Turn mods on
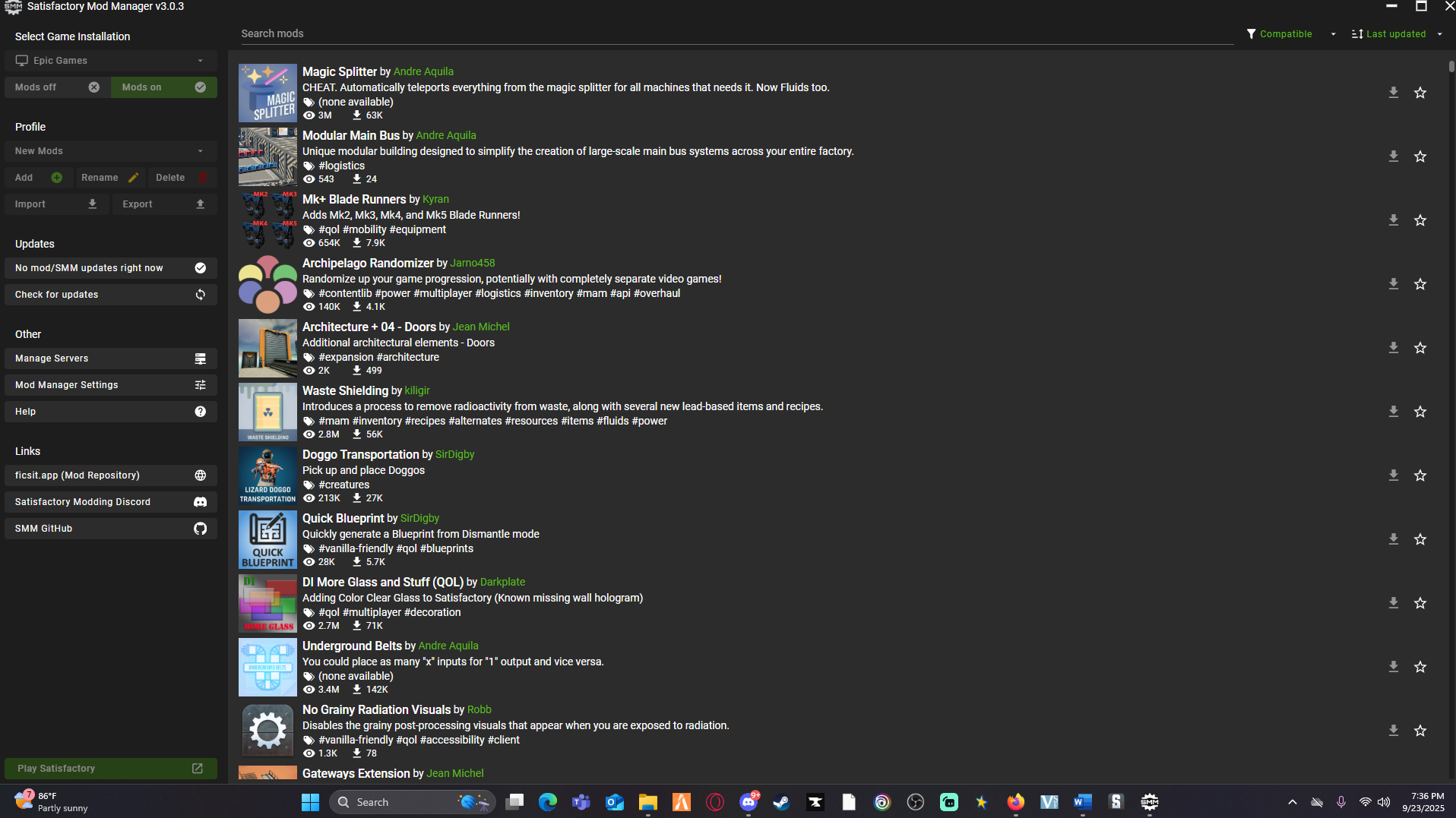 (x=164, y=87)
